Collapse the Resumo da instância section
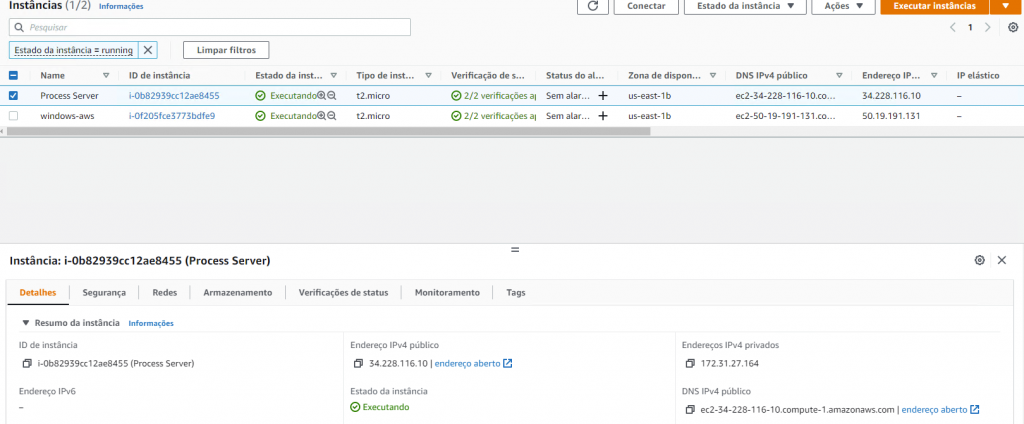 point(26,323)
